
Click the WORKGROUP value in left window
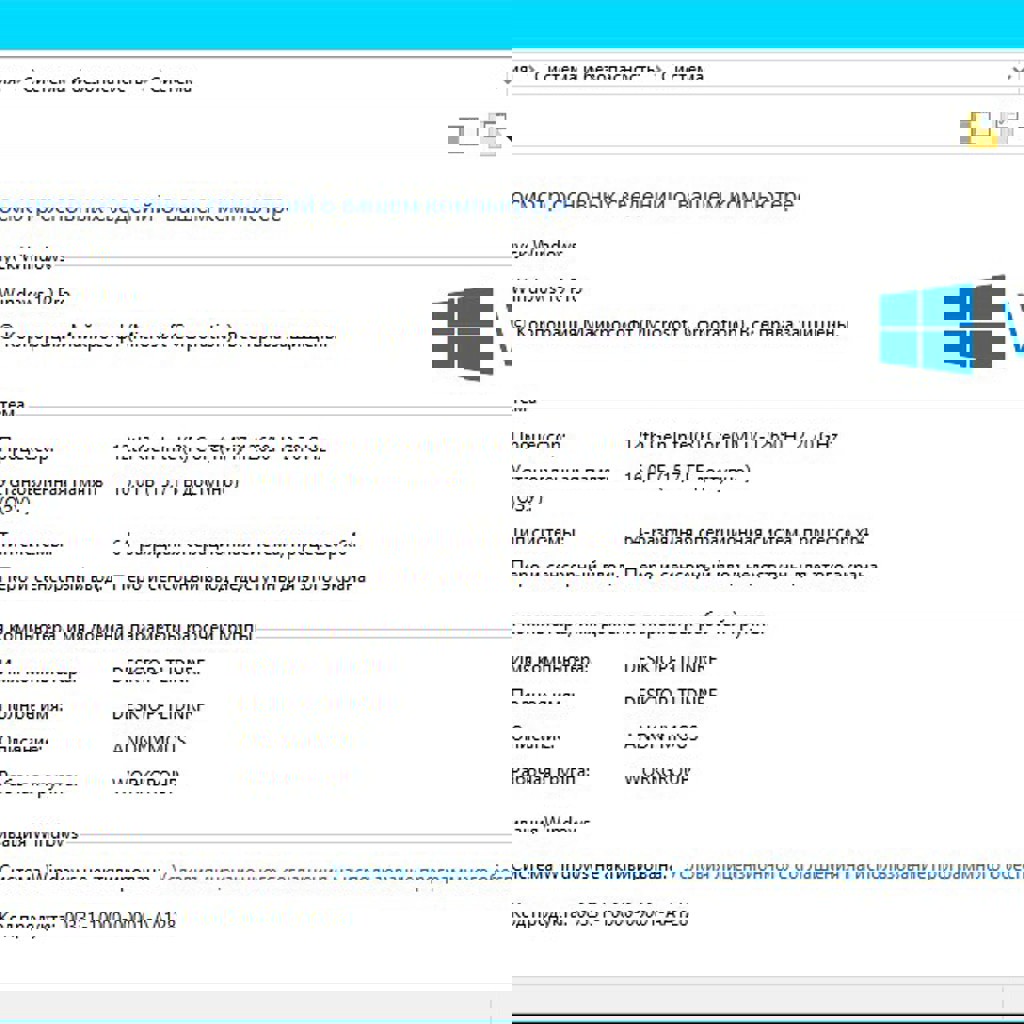[x=147, y=782]
